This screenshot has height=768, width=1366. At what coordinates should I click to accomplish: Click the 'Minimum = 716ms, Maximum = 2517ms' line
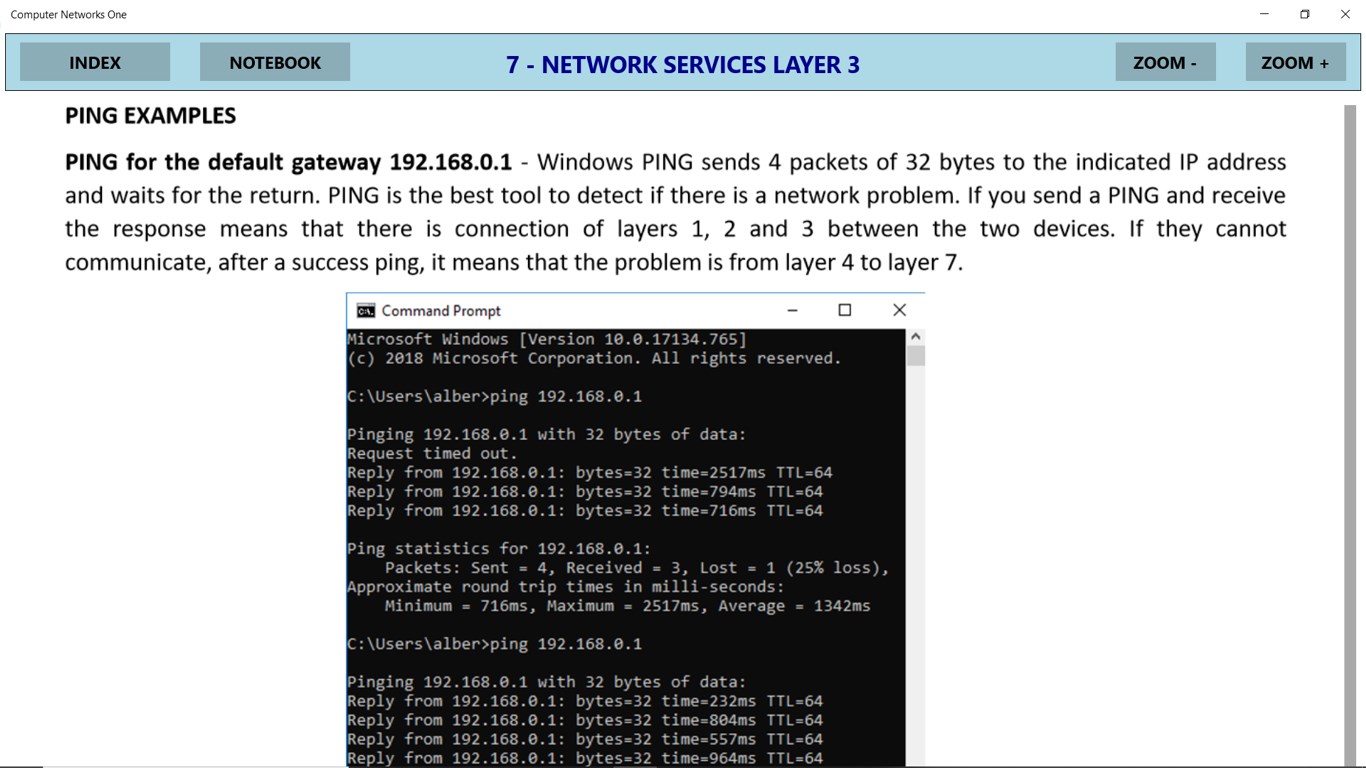(x=628, y=605)
